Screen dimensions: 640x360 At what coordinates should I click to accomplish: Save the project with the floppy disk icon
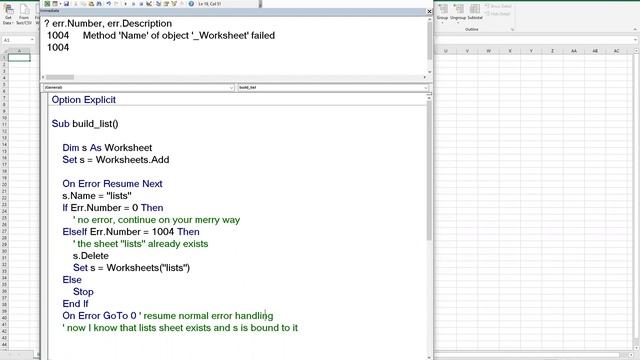point(66,4)
